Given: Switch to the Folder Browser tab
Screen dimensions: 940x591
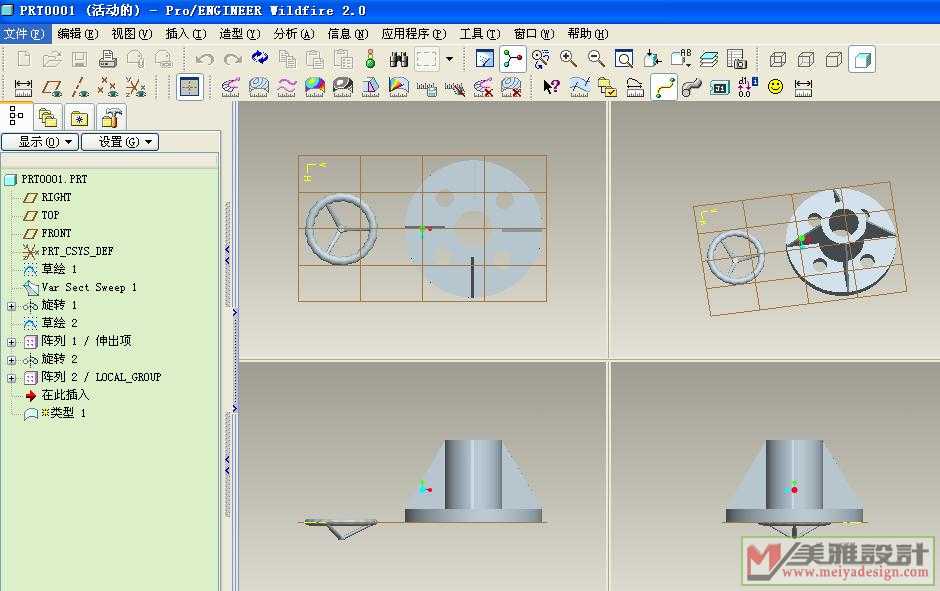Looking at the screenshot, I should 47,117.
